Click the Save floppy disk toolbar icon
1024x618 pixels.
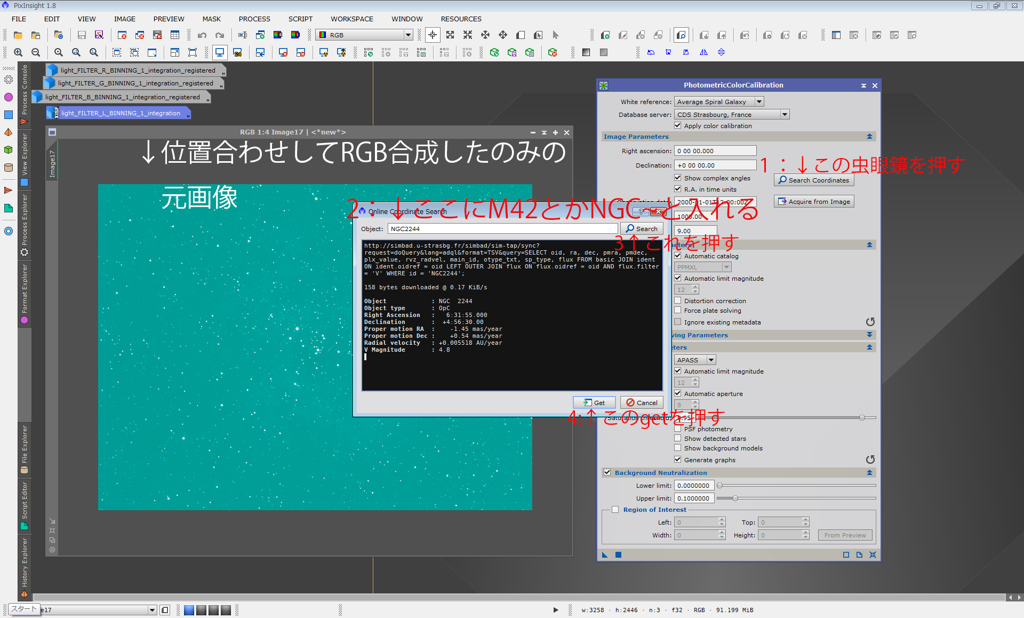tap(82, 35)
